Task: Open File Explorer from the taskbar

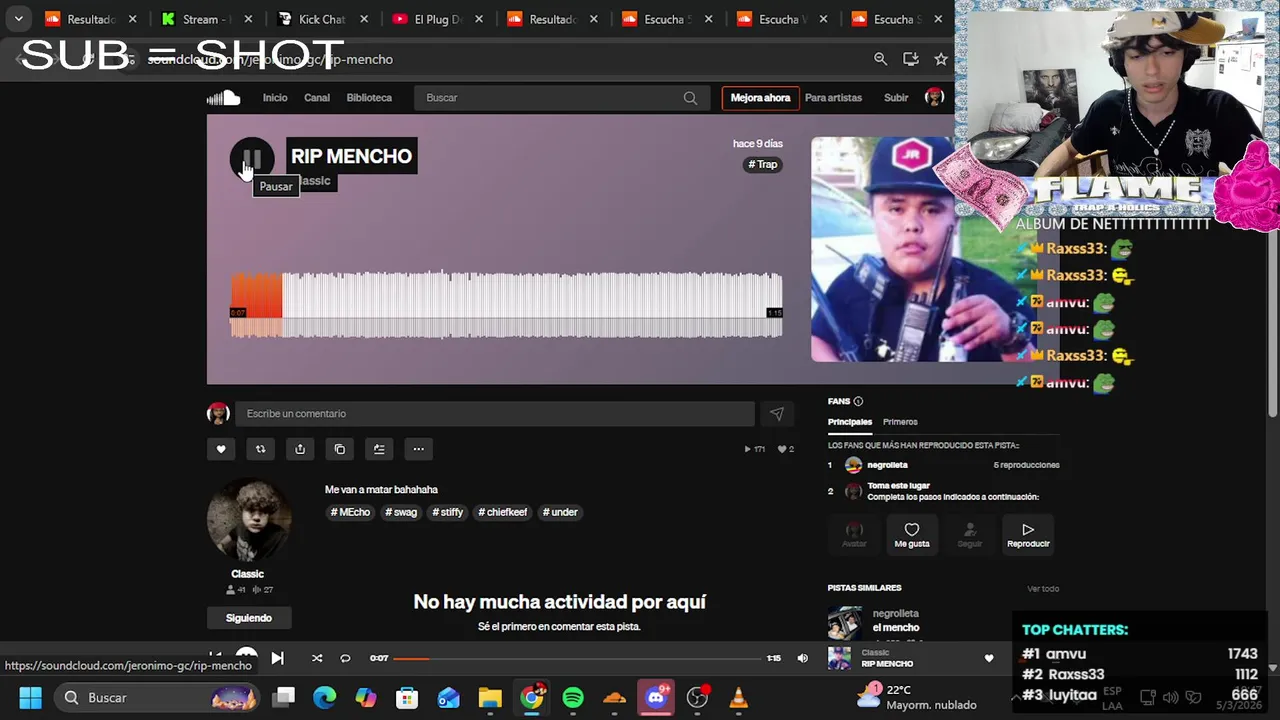Action: (x=490, y=698)
